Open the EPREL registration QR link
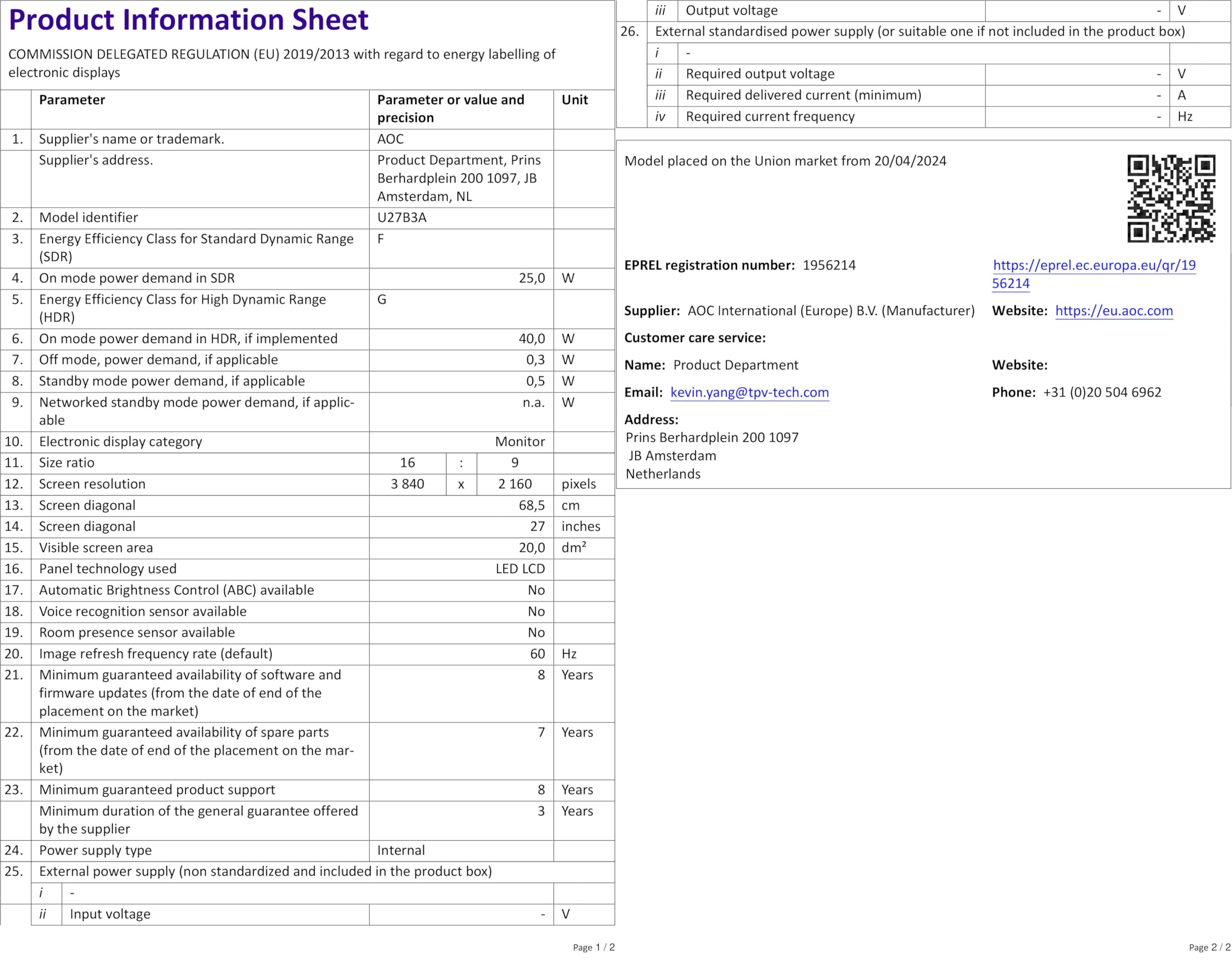The width and height of the screenshot is (1232, 963). click(1094, 265)
